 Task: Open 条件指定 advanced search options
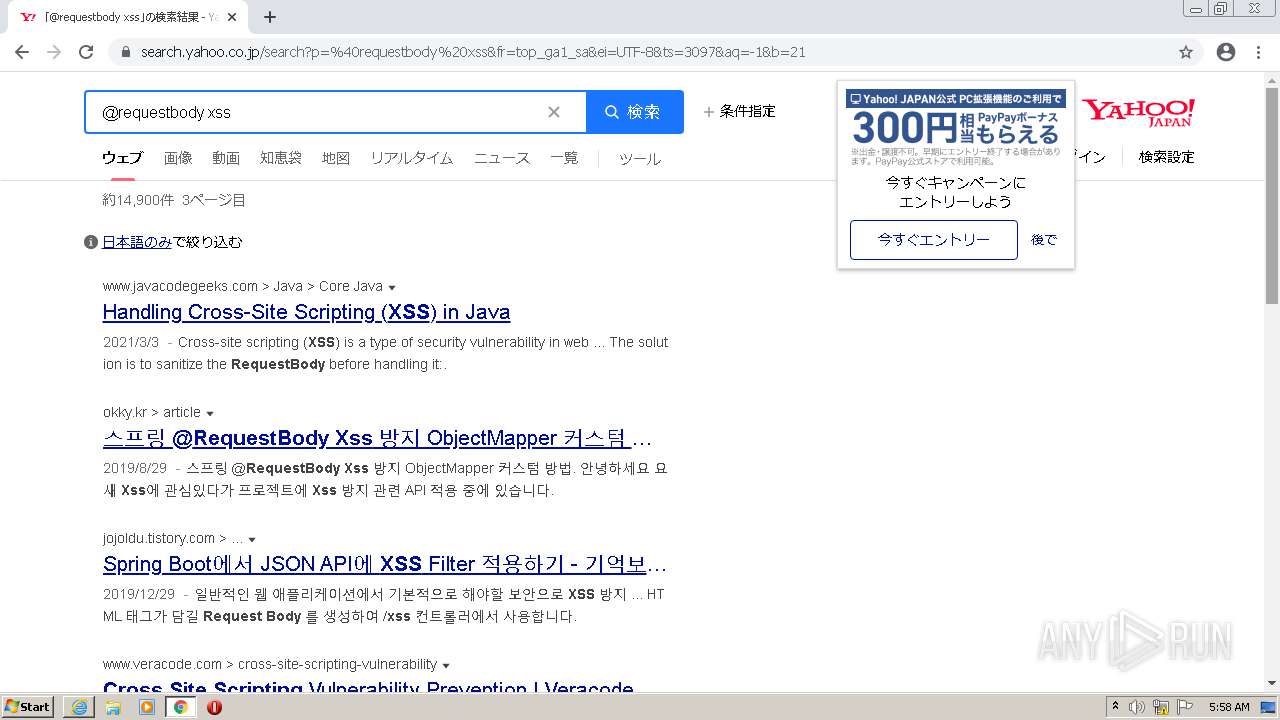[x=740, y=111]
